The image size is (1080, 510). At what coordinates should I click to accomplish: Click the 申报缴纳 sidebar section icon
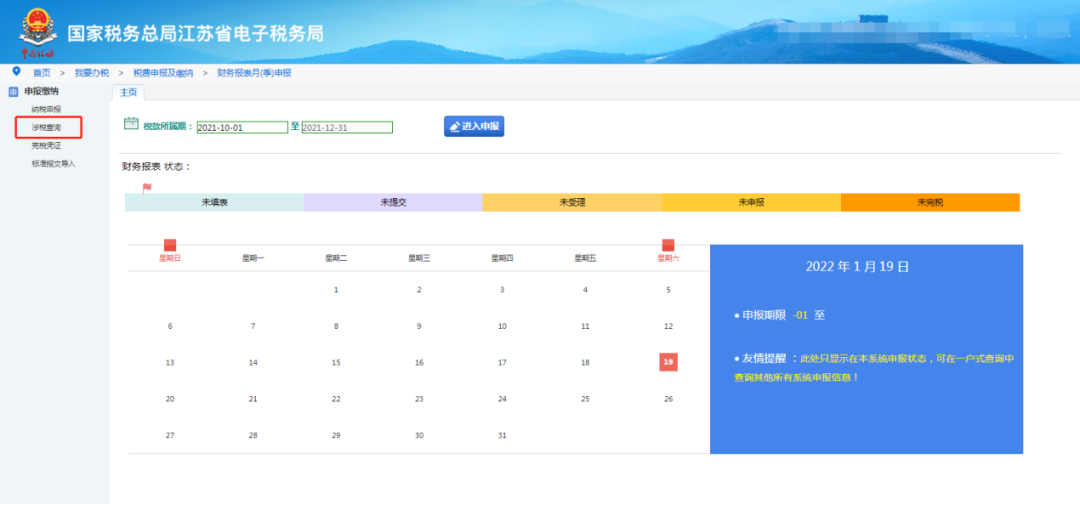point(13,92)
